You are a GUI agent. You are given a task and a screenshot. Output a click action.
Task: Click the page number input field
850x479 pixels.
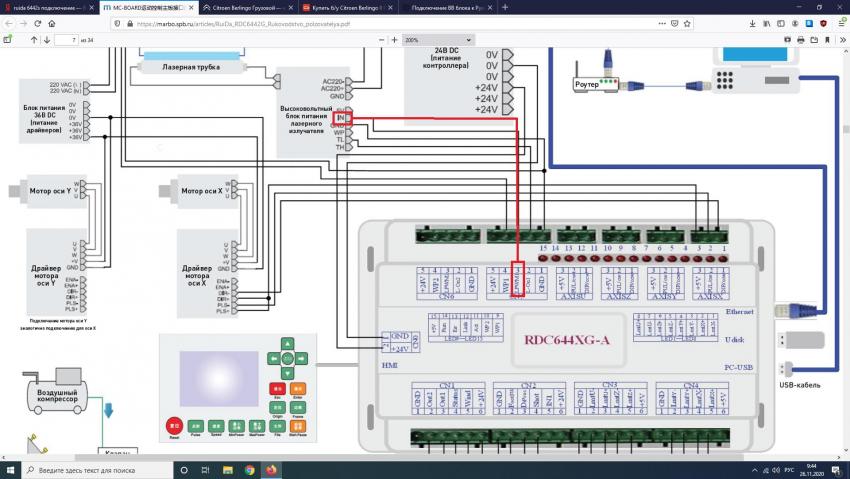(68, 39)
